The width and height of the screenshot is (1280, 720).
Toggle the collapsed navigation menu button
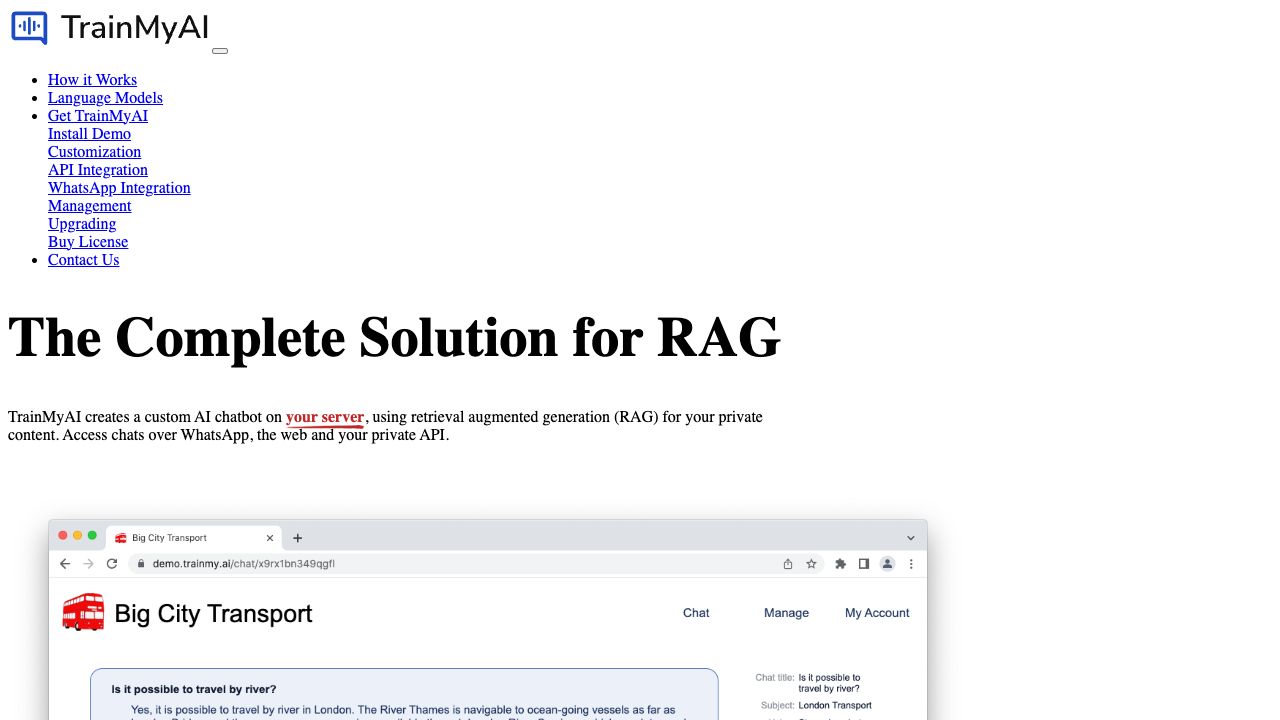coord(220,50)
